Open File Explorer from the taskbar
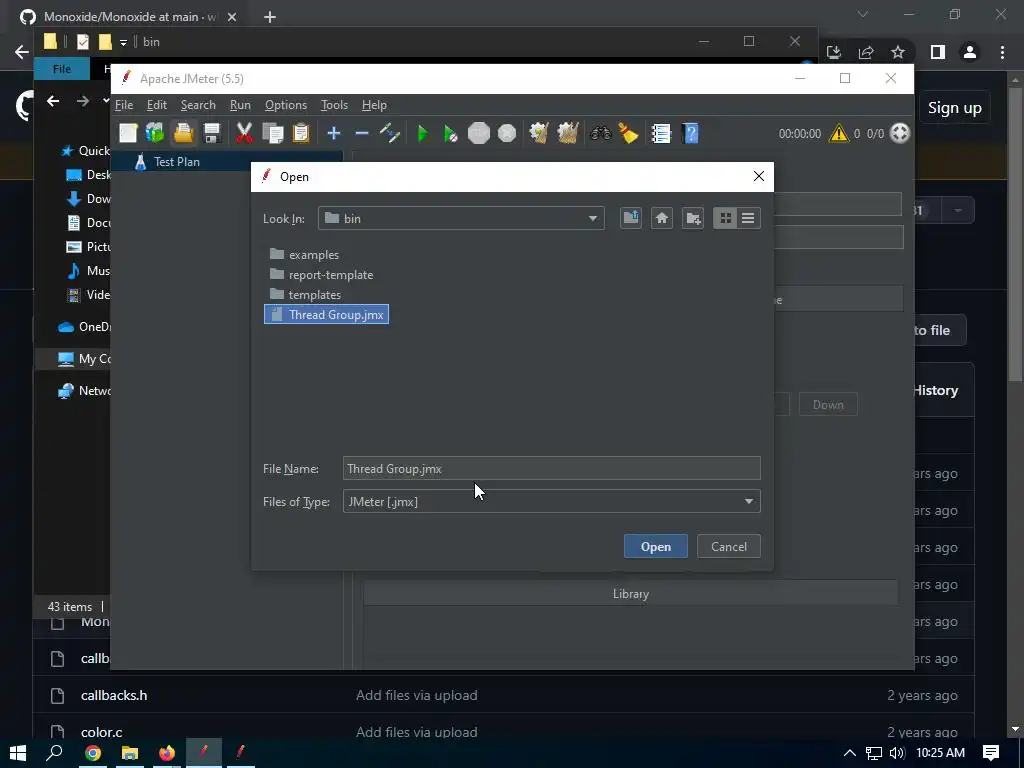The image size is (1024, 768). click(130, 753)
